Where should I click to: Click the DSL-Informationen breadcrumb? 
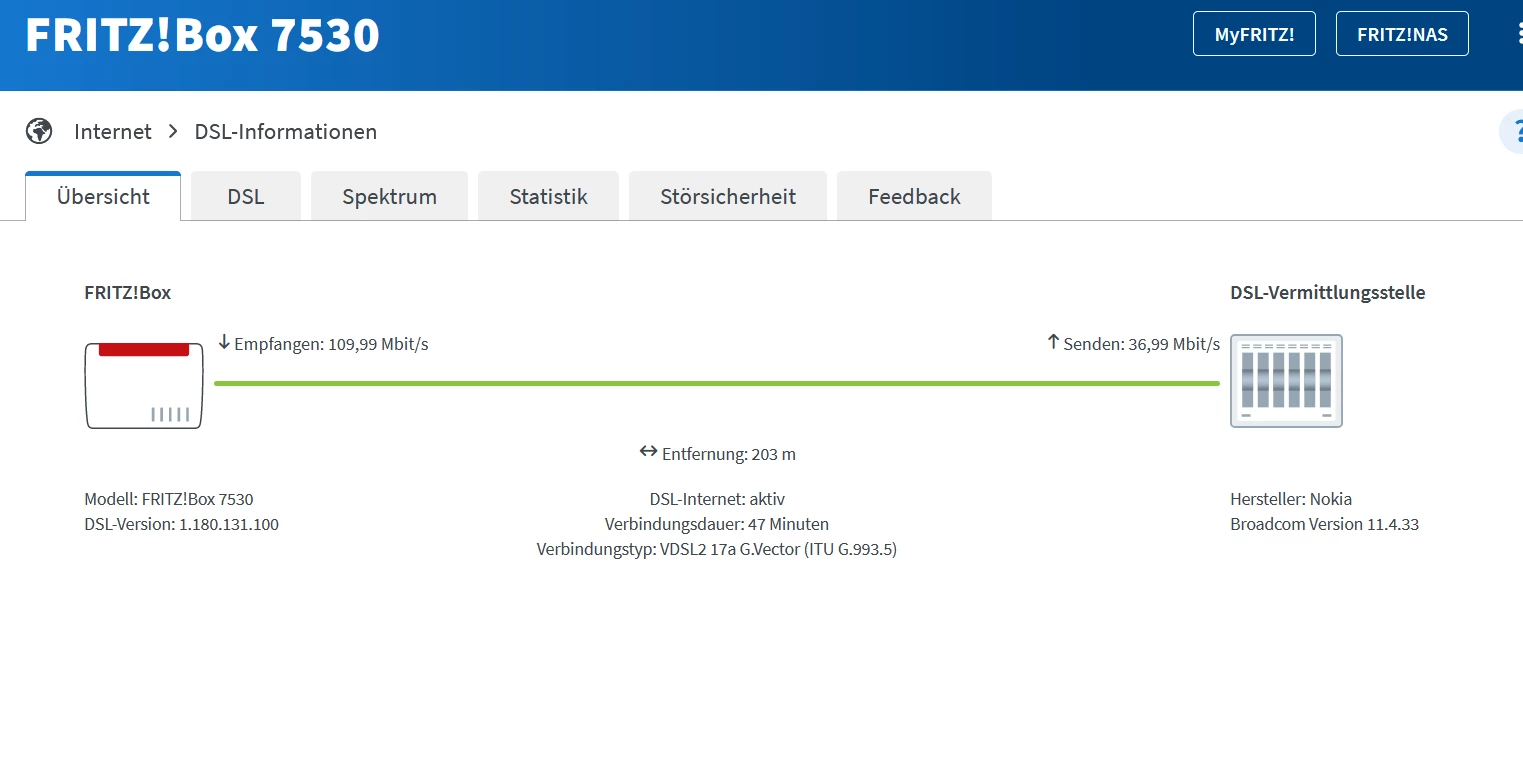pos(286,131)
